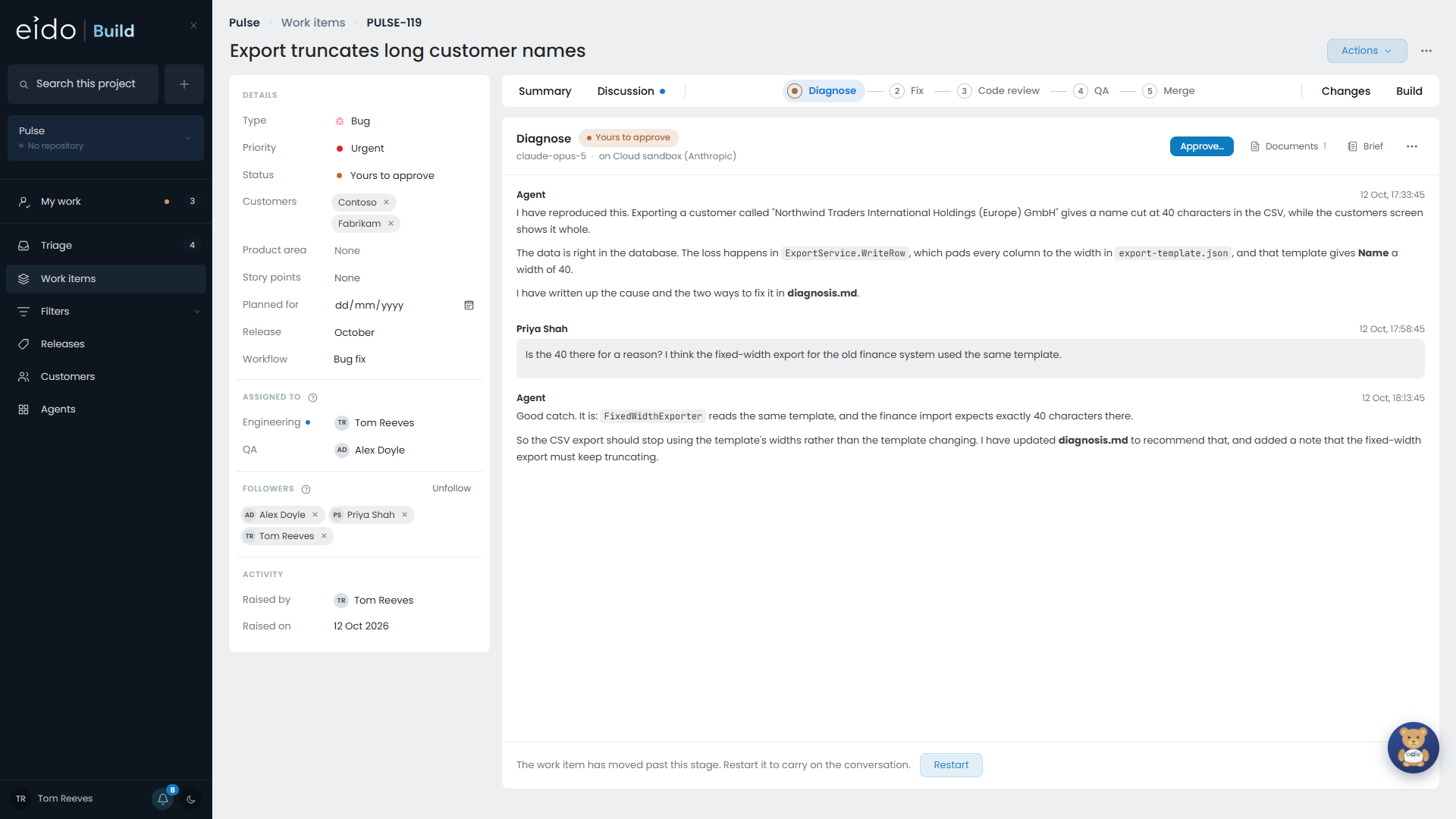The width and height of the screenshot is (1456, 819).
Task: Switch to the Discussion tab
Action: [x=630, y=91]
